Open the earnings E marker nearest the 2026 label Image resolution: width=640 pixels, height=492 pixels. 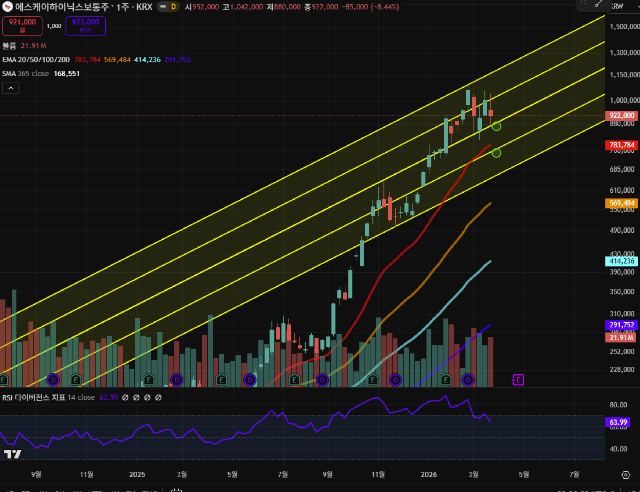click(x=446, y=380)
